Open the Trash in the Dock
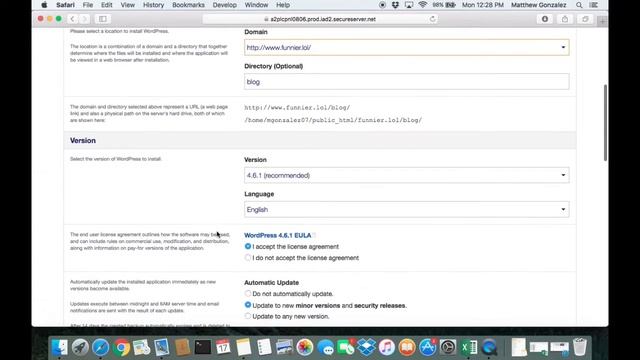This screenshot has height=360, width=640. (x=580, y=347)
